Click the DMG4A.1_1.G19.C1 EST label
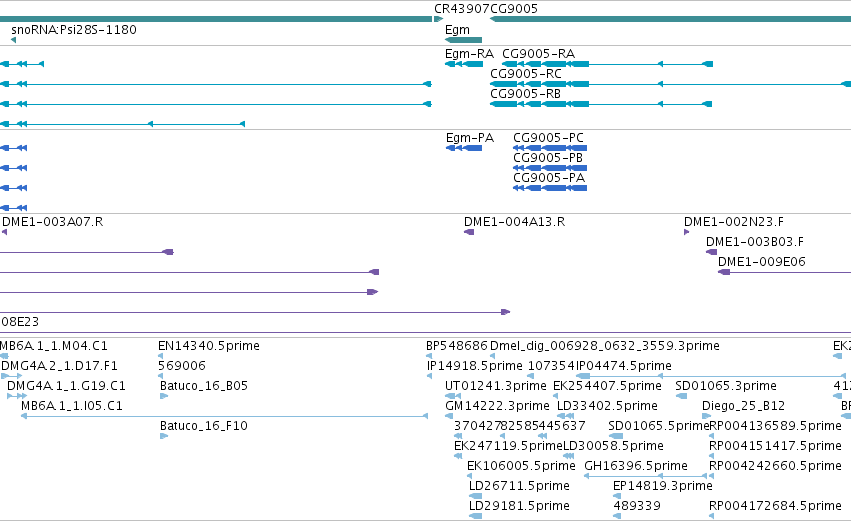The image size is (851, 521). [x=66, y=386]
